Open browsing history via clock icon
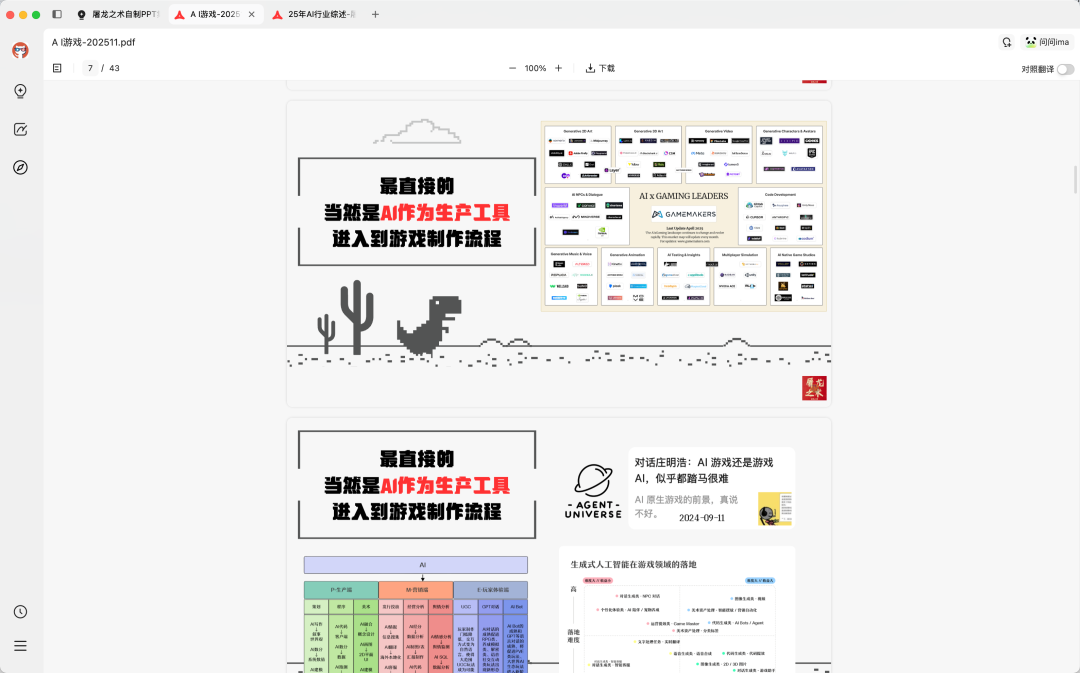Image resolution: width=1080 pixels, height=673 pixels. click(20, 611)
